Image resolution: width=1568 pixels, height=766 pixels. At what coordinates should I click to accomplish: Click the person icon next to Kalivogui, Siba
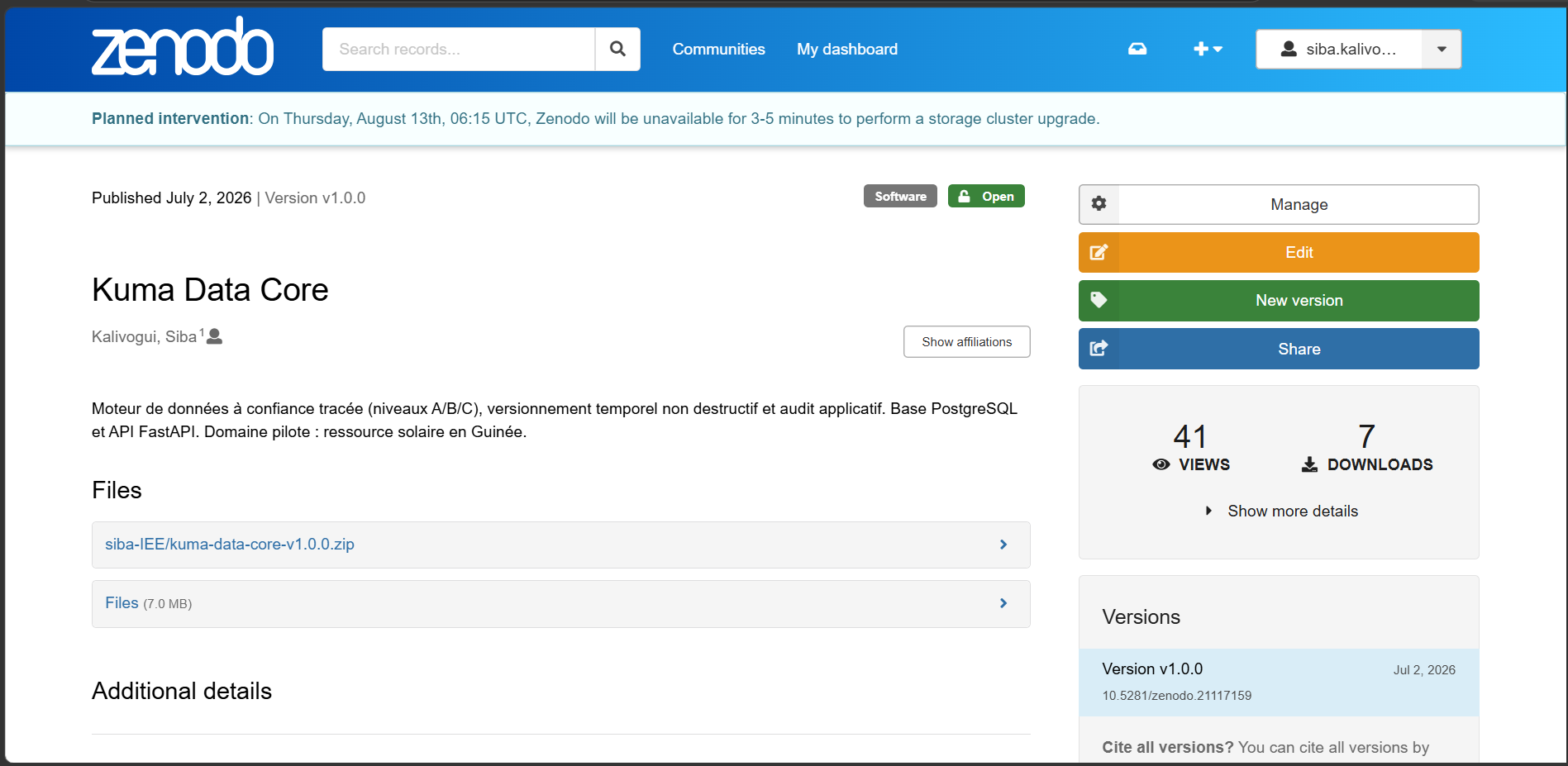(x=214, y=336)
